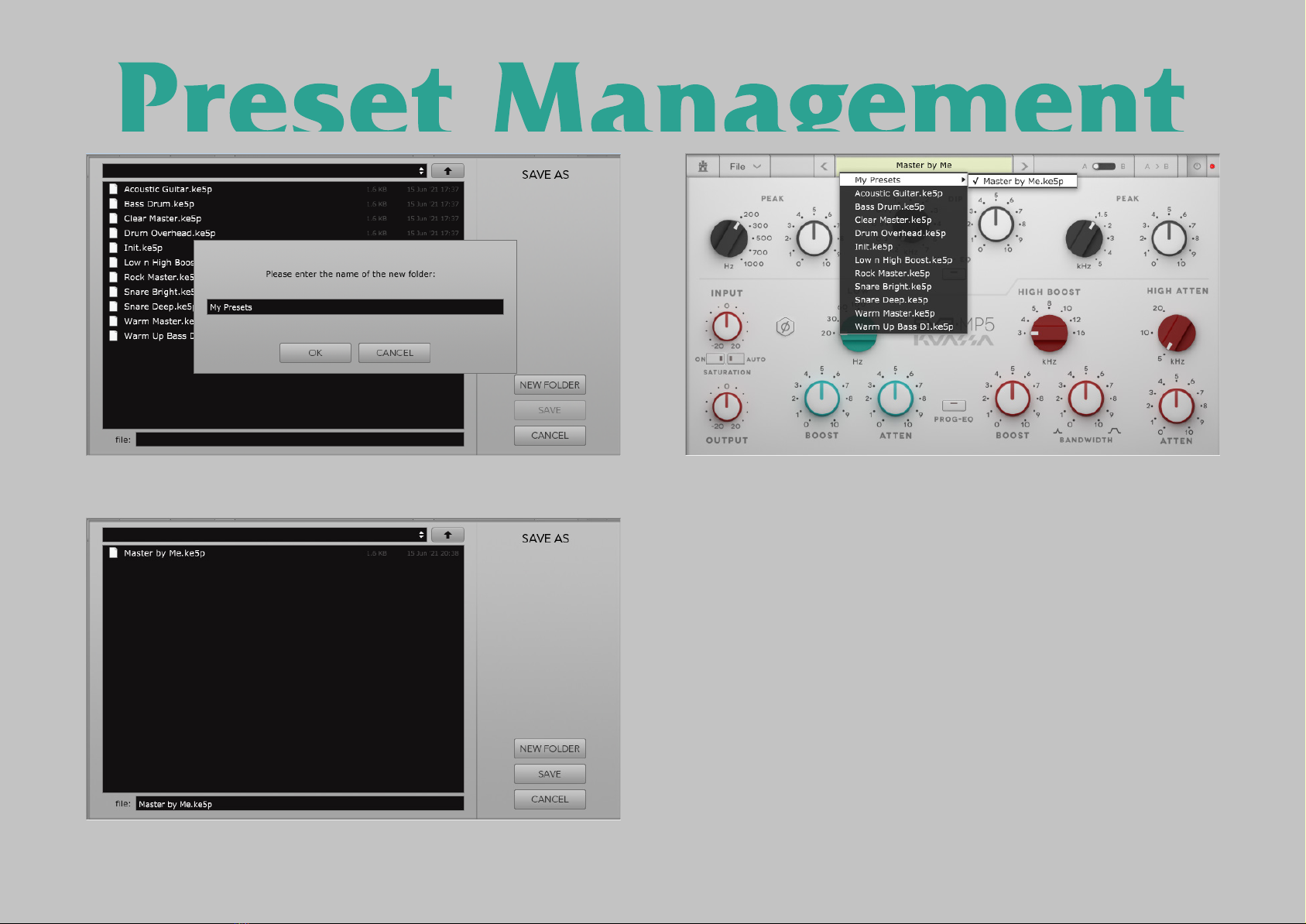Click empty file field in new-folder Save As window
This screenshot has width=1306, height=924.
(x=300, y=440)
